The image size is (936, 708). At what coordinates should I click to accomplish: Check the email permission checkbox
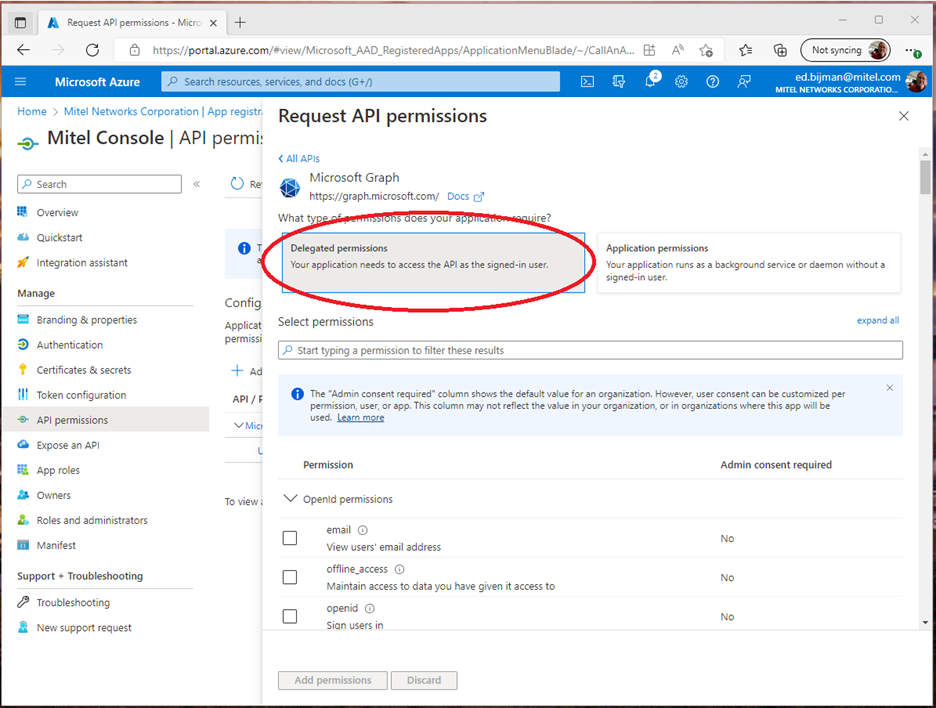click(x=290, y=538)
